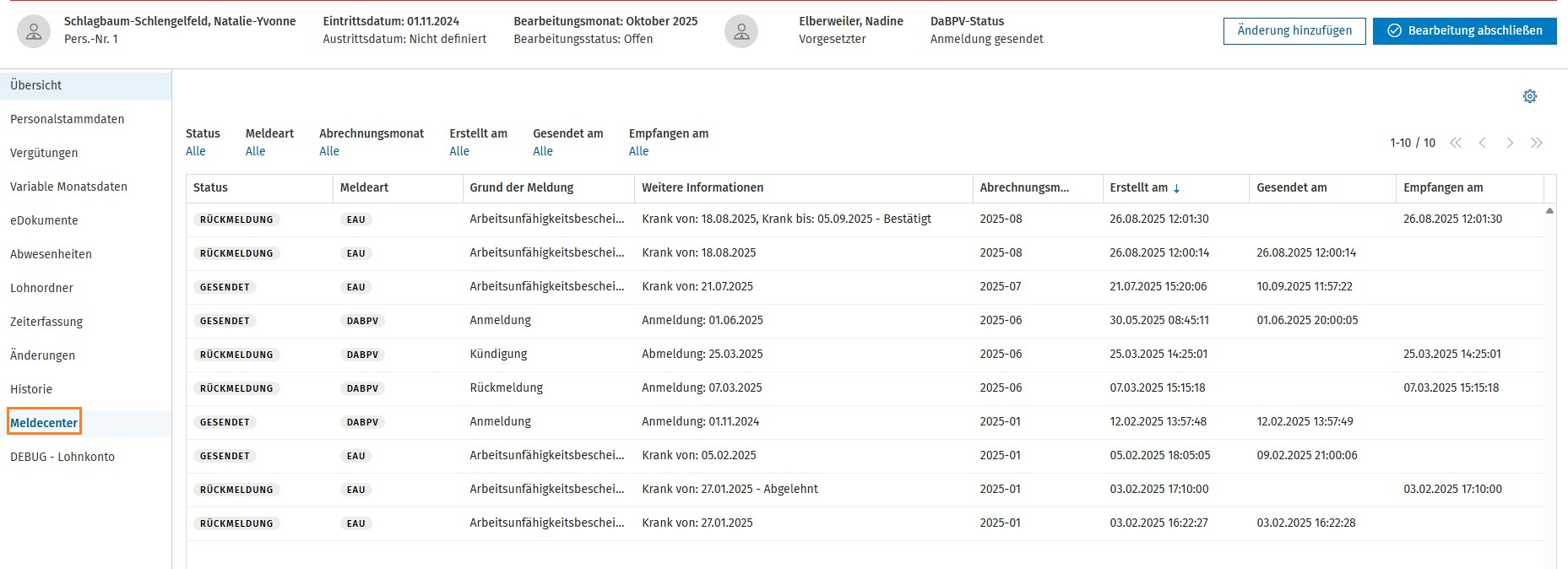Go to next page arrow
The image size is (1568, 569).
coord(1510,143)
